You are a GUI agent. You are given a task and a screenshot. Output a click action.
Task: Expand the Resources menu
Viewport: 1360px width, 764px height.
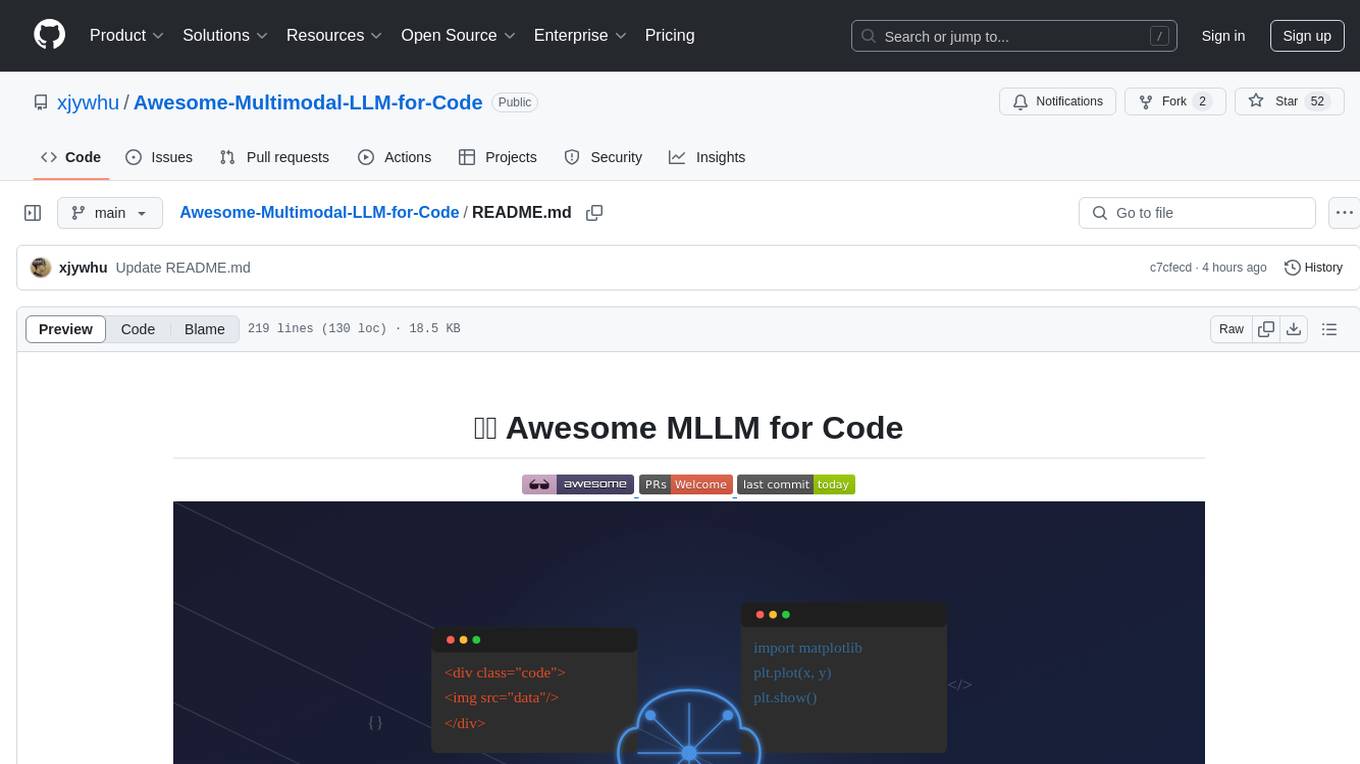334,35
